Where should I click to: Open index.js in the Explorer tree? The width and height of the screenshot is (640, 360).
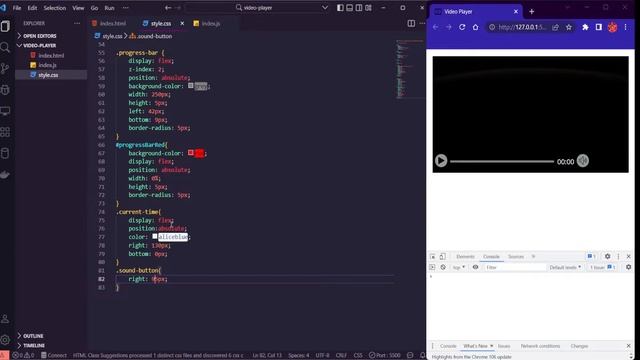point(47,65)
